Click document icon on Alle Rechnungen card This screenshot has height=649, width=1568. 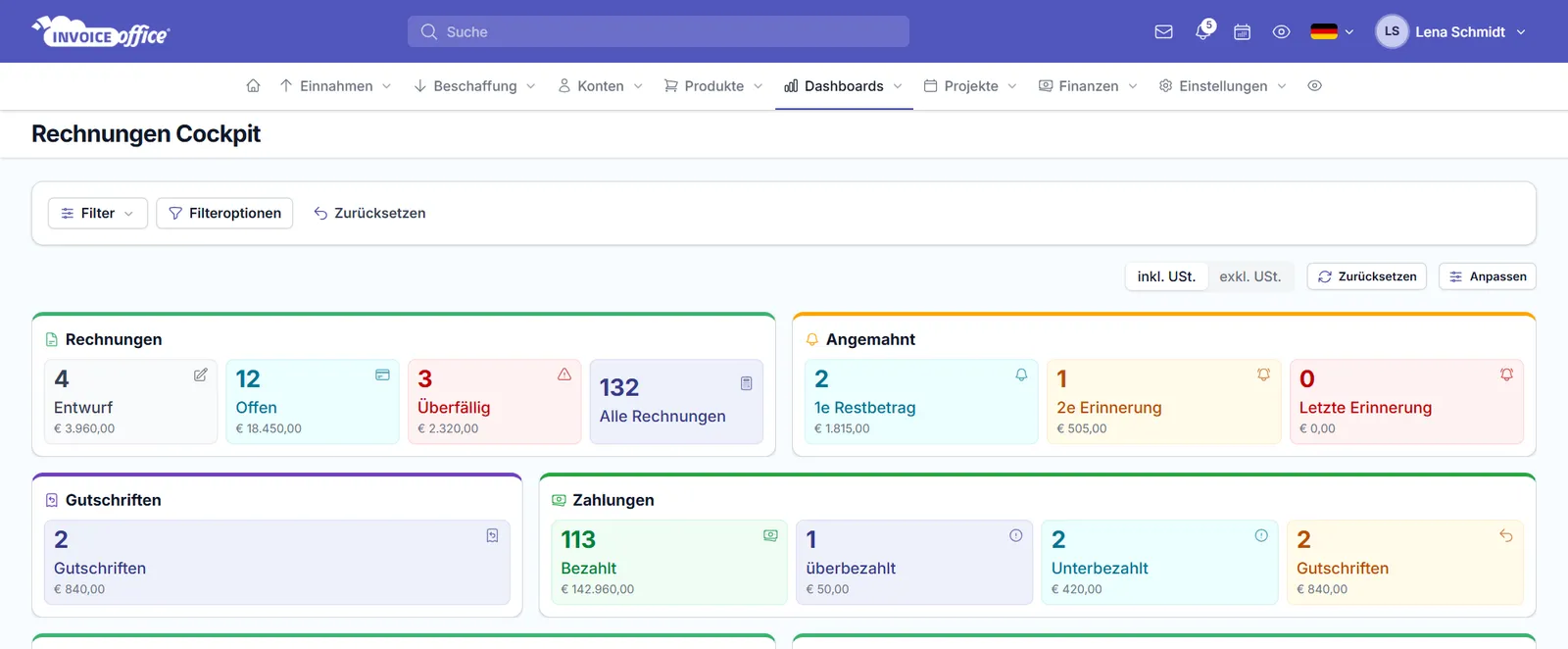click(x=746, y=383)
